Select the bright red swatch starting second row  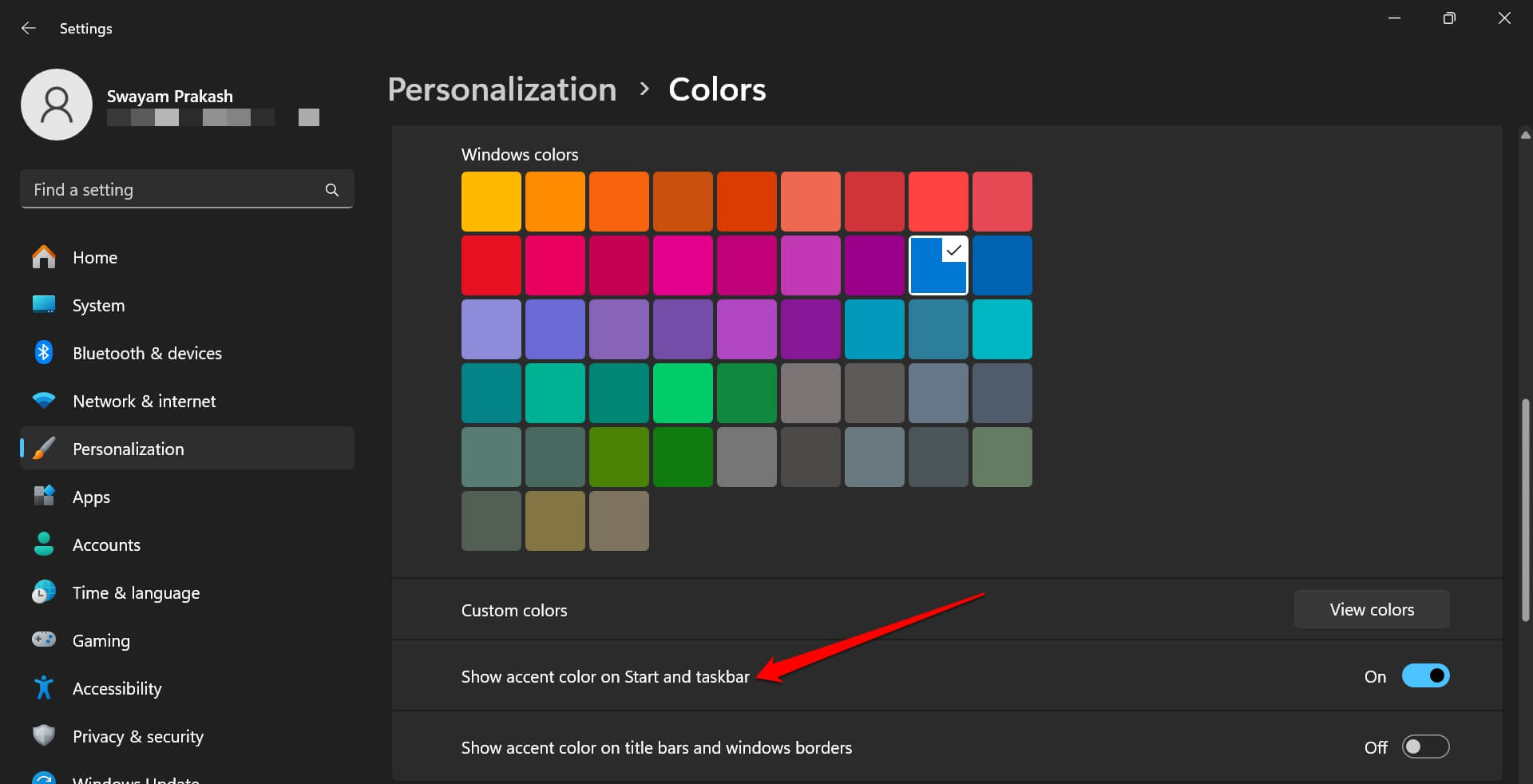click(491, 265)
